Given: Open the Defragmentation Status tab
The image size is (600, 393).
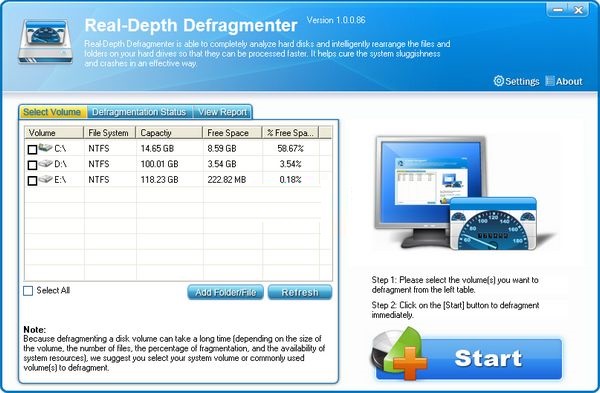Looking at the screenshot, I should point(139,112).
